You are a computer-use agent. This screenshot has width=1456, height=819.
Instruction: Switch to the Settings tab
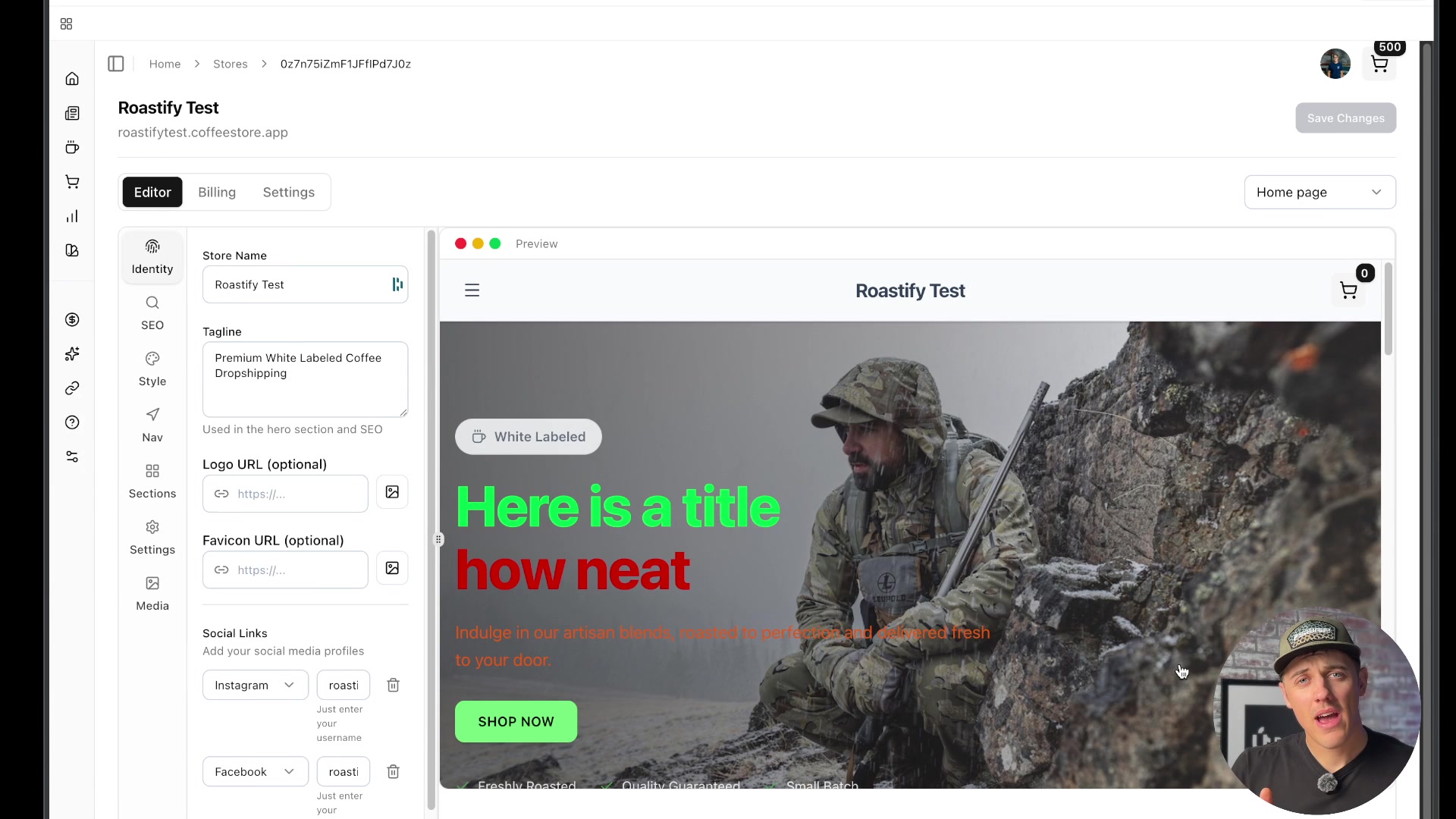288,192
